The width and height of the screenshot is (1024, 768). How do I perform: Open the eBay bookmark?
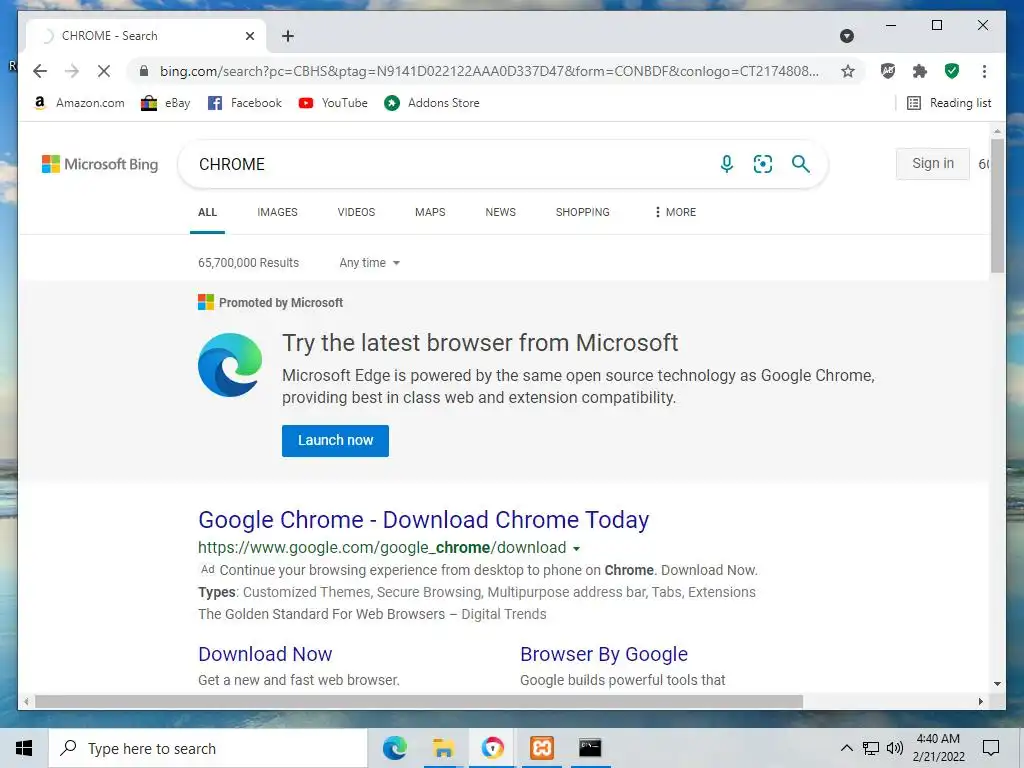166,103
